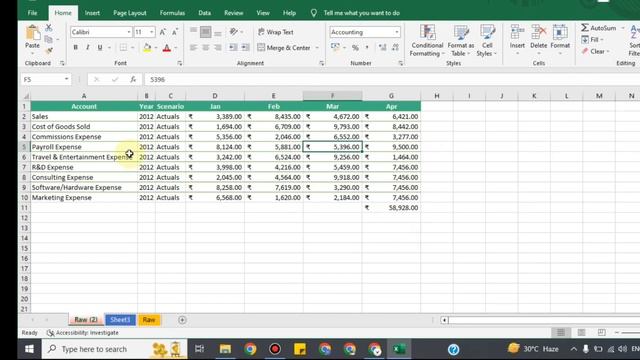The height and width of the screenshot is (360, 640).
Task: Toggle Underline formatting
Action: tap(100, 48)
